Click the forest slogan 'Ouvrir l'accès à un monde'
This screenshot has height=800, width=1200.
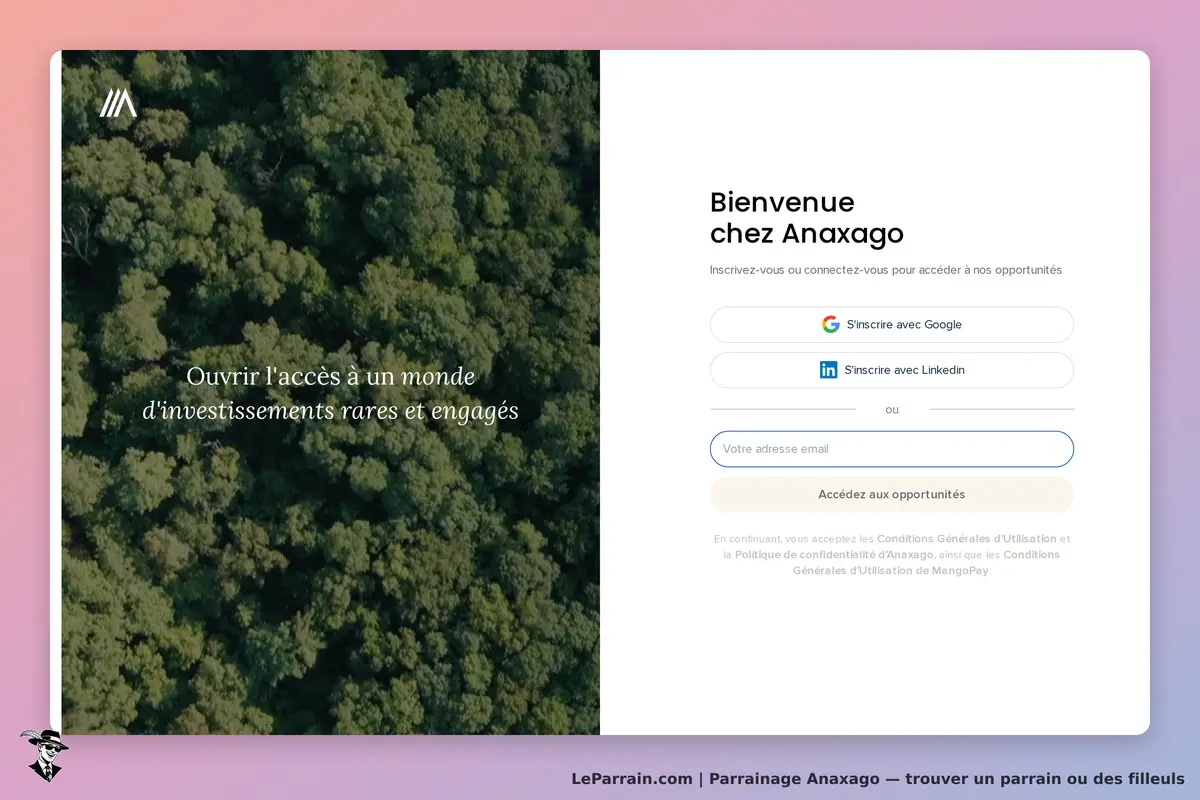pyautogui.click(x=331, y=377)
